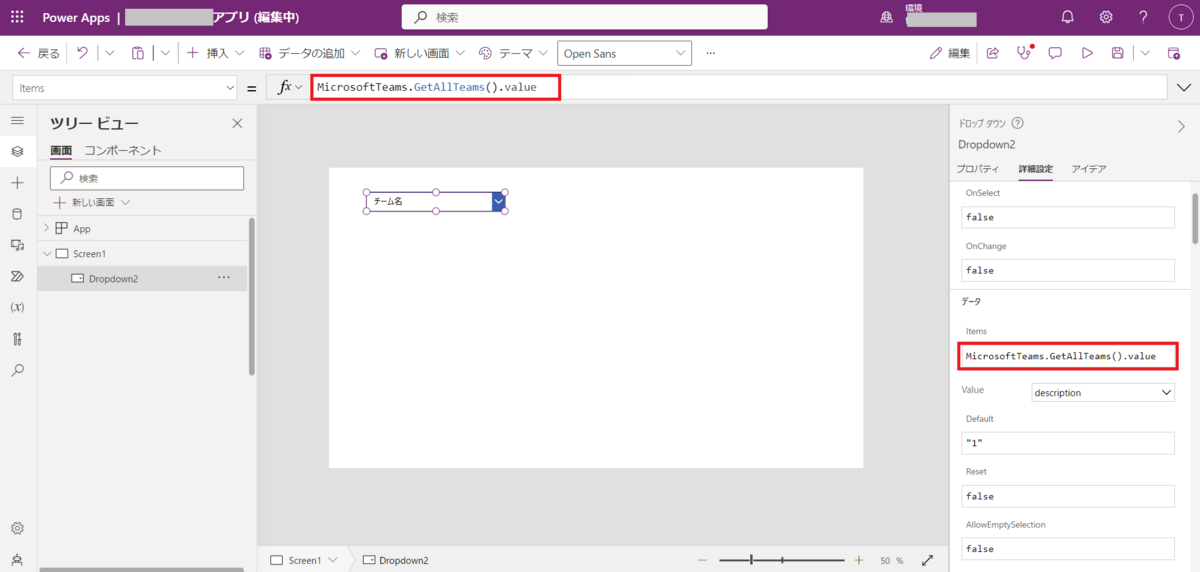The height and width of the screenshot is (572, 1200).
Task: Open the help question mark icon
Action: (1144, 17)
